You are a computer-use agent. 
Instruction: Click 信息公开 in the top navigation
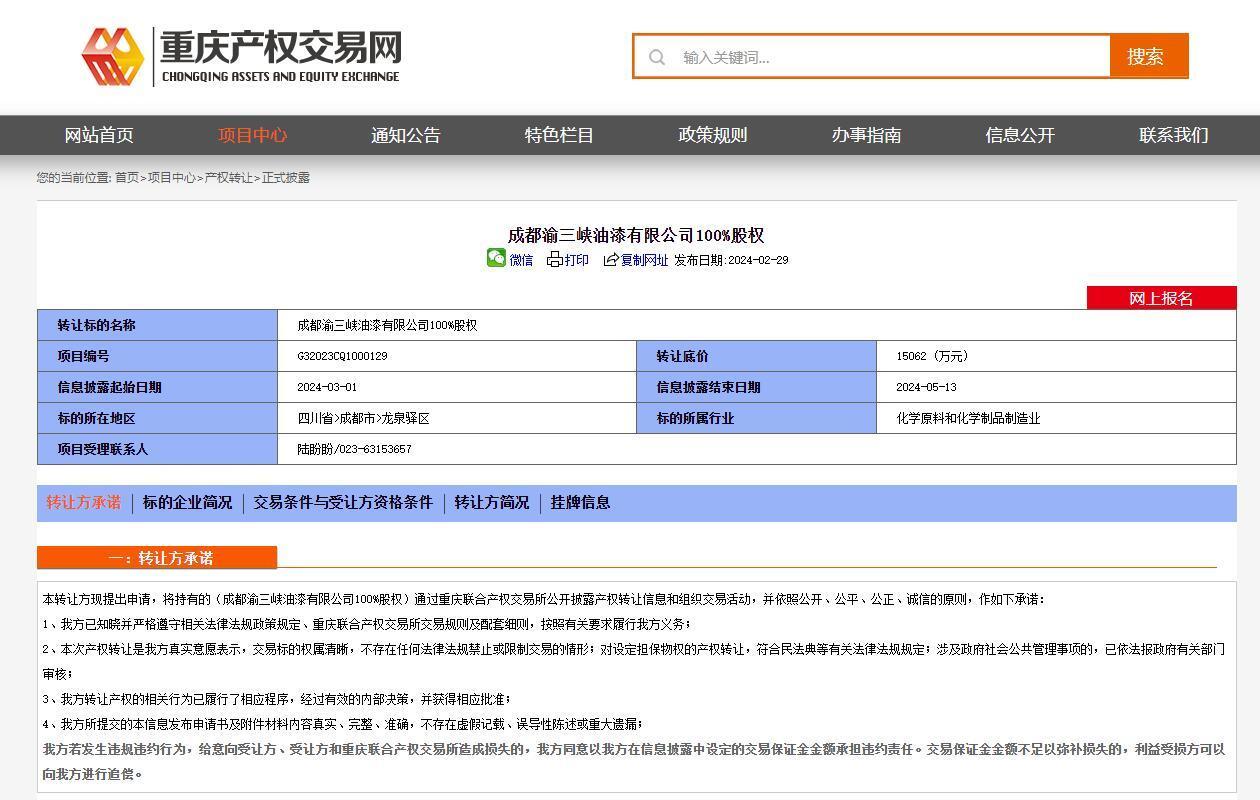click(1020, 135)
